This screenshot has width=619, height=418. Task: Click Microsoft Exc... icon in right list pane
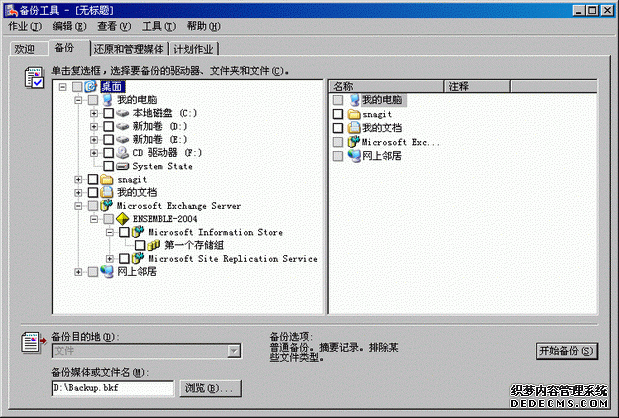[x=354, y=141]
